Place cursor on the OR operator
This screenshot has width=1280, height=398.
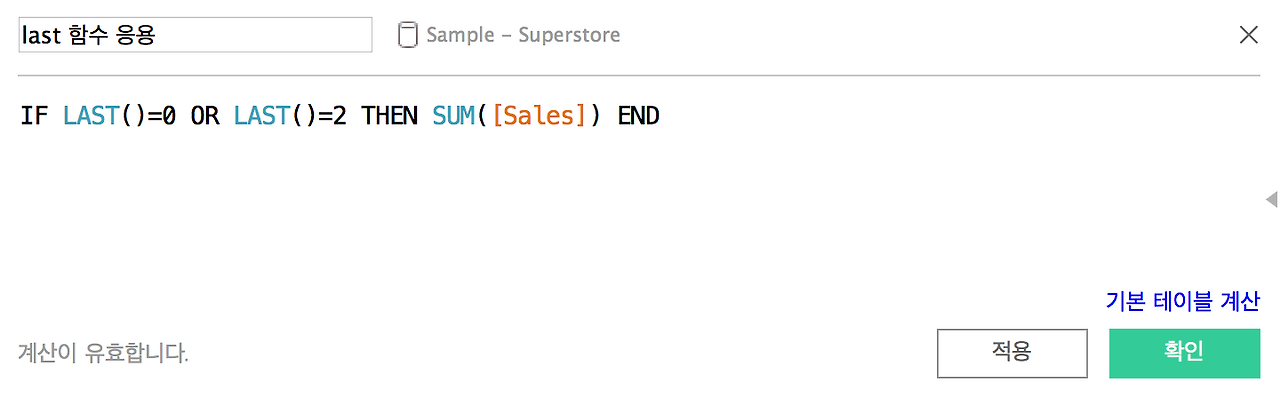tap(204, 116)
